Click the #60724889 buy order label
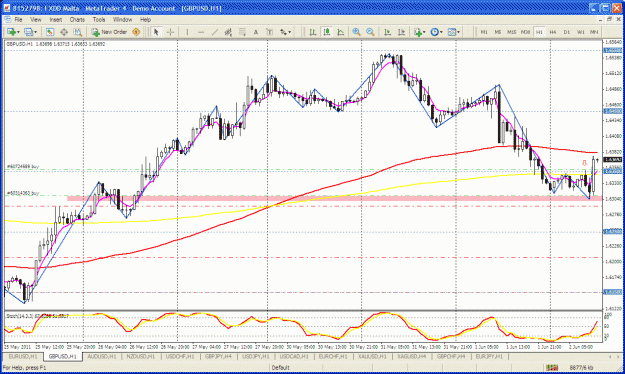The height and width of the screenshot is (374, 625). [x=23, y=167]
